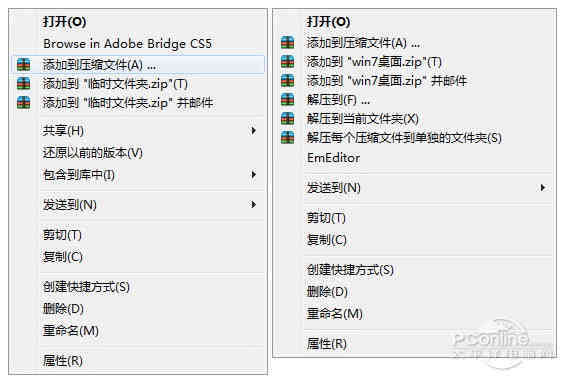The image size is (562, 379).
Task: Click WinRAR icon beside 添加到 "临时文件夹.zip"(T)
Action: tap(24, 84)
